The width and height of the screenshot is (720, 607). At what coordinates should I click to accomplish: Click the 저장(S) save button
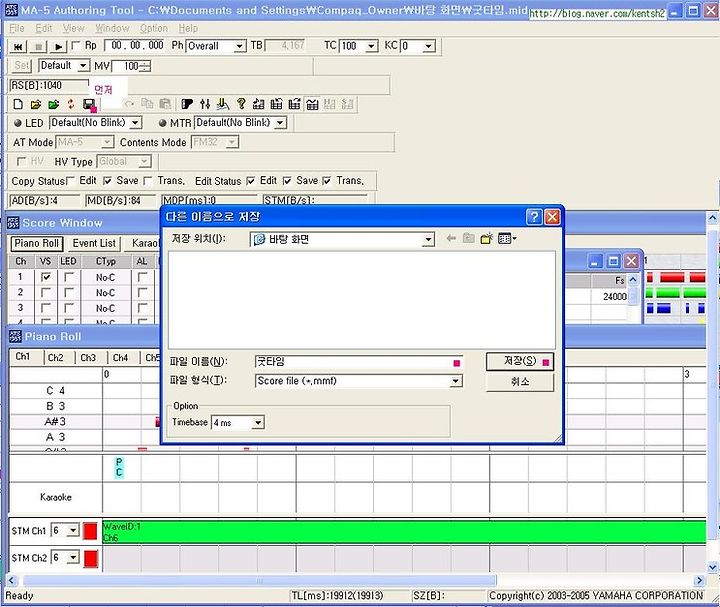(x=520, y=361)
